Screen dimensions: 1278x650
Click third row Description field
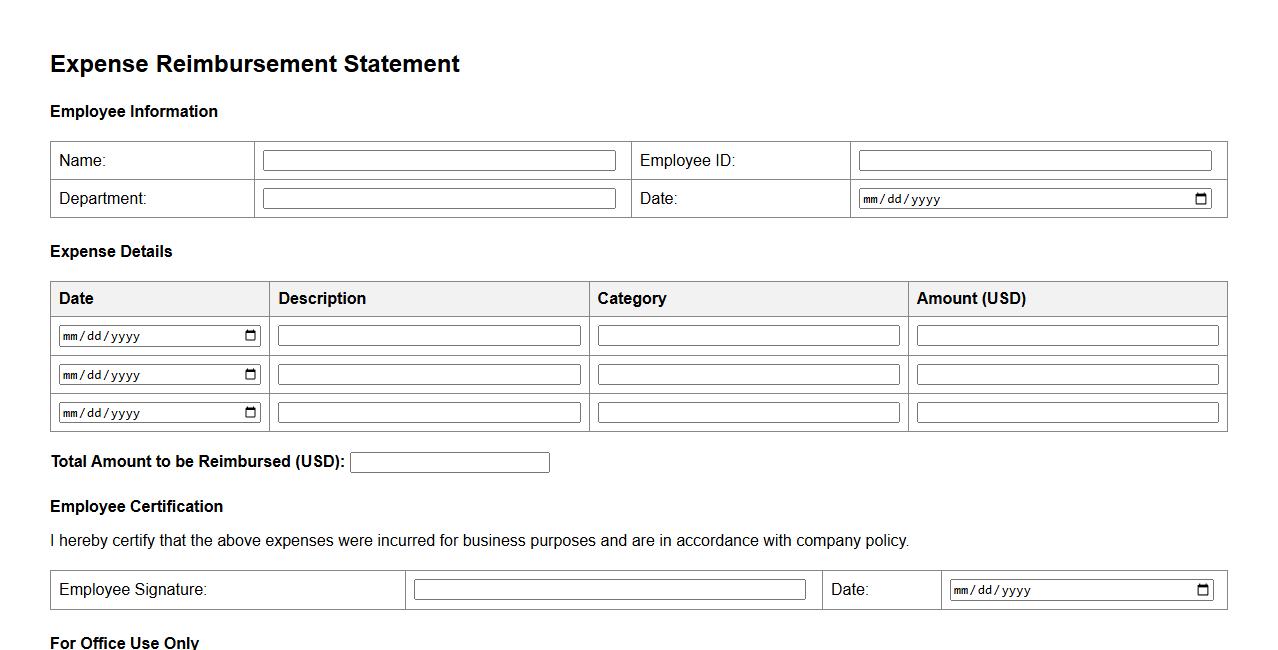(429, 413)
